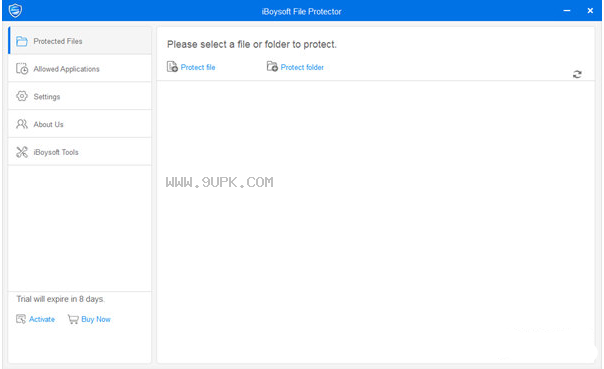The image size is (604, 369).
Task: Click the Activate key icon
Action: click(x=21, y=319)
